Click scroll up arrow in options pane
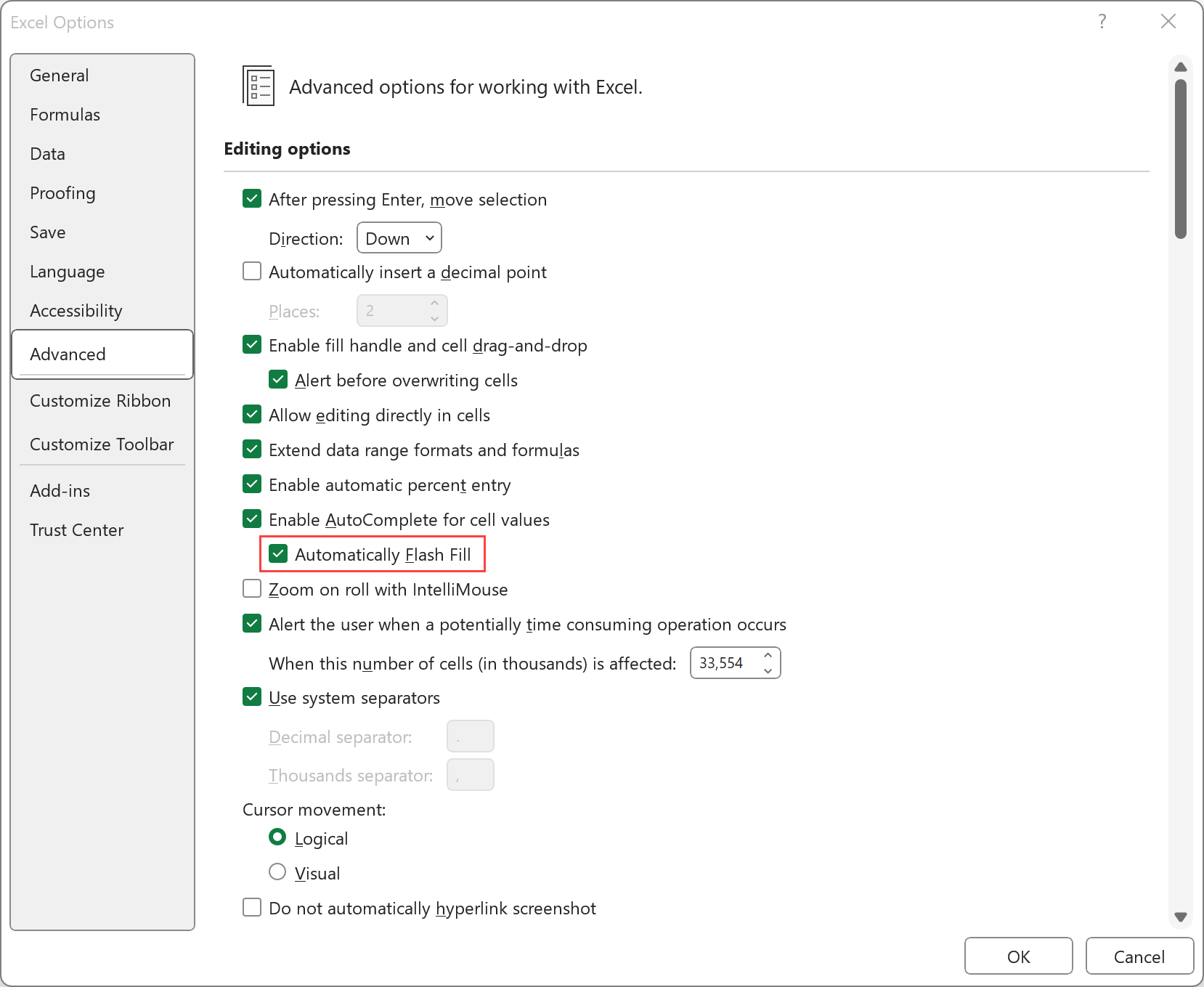Image resolution: width=1204 pixels, height=987 pixels. click(1181, 67)
